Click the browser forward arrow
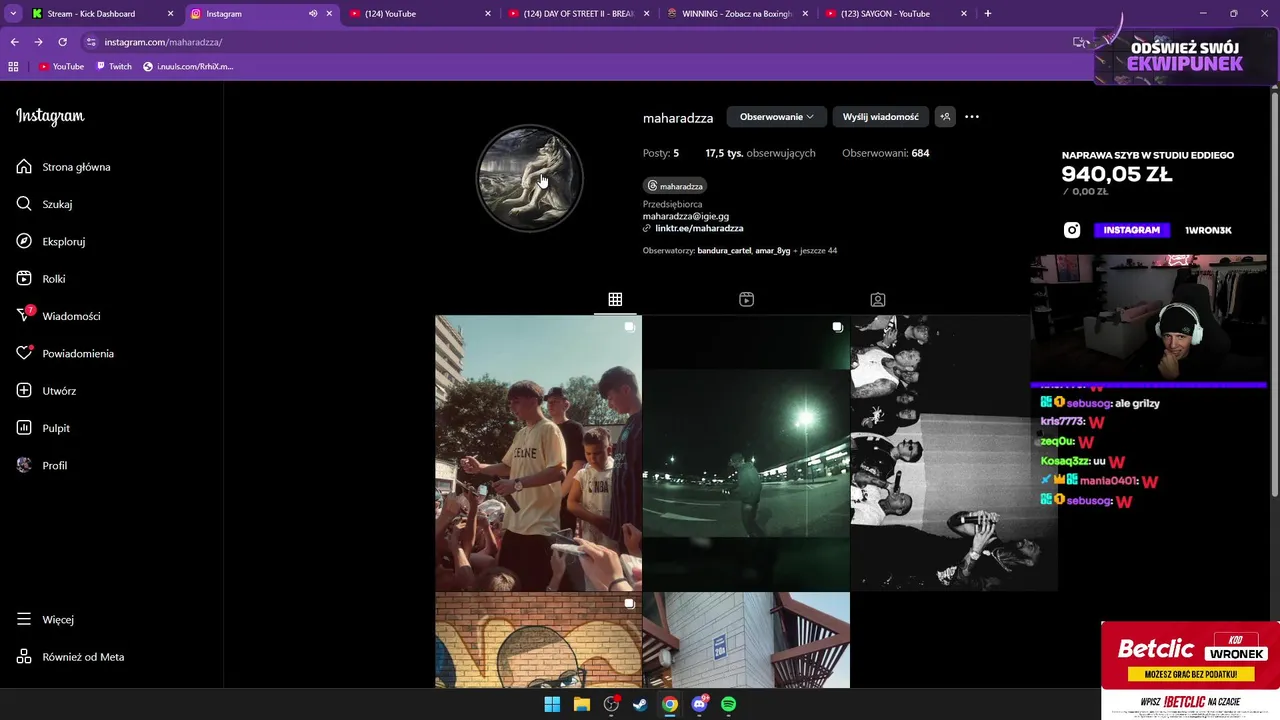The height and width of the screenshot is (720, 1280). [38, 42]
